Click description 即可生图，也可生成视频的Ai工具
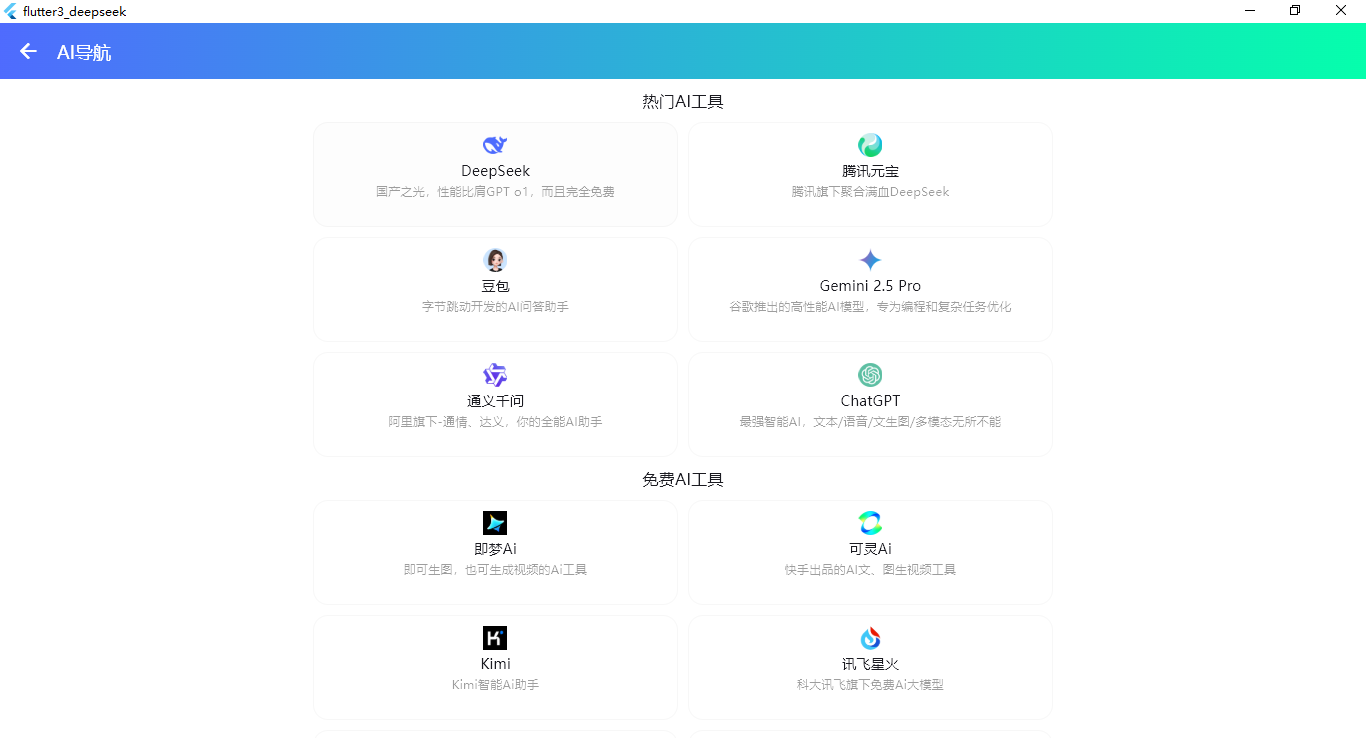The height and width of the screenshot is (738, 1366). pos(495,570)
